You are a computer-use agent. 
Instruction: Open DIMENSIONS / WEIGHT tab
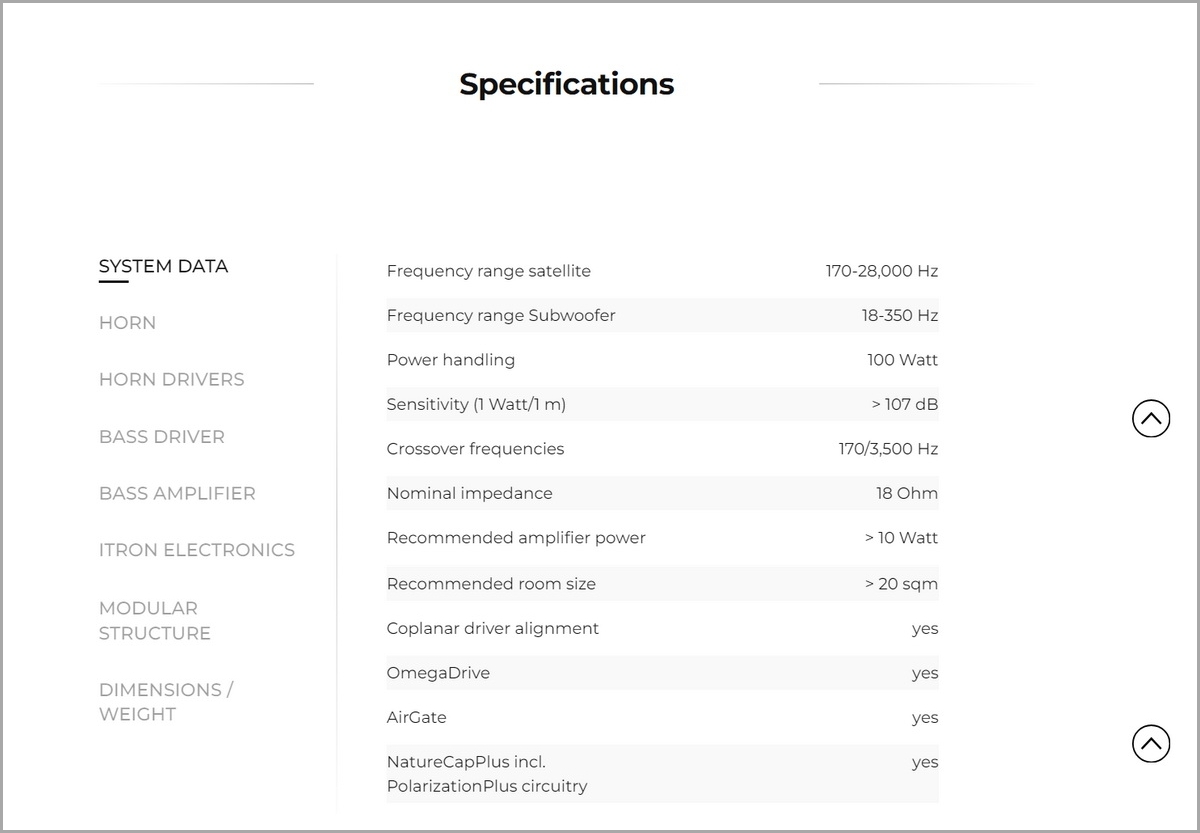point(166,702)
